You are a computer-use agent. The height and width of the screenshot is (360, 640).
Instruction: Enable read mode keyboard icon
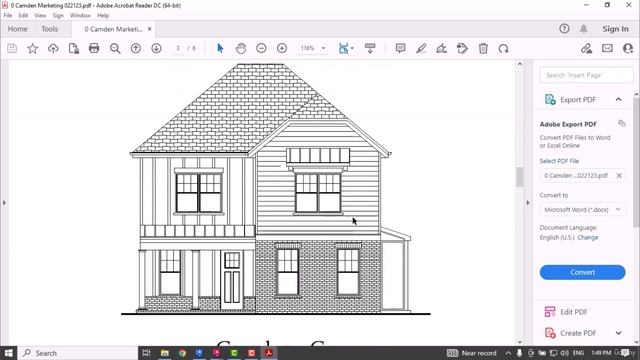pos(370,48)
